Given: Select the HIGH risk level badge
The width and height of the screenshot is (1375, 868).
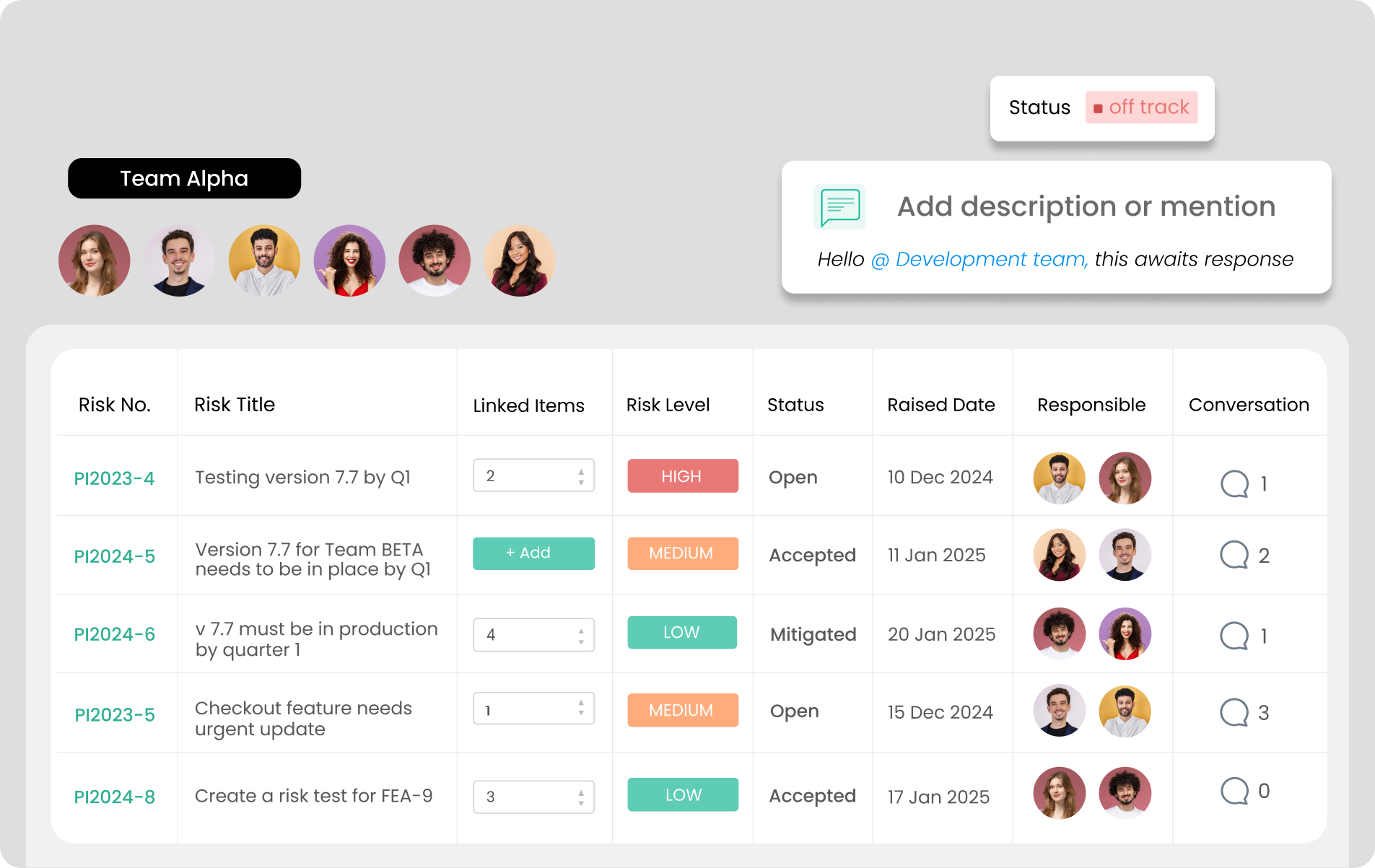Looking at the screenshot, I should pos(682,475).
